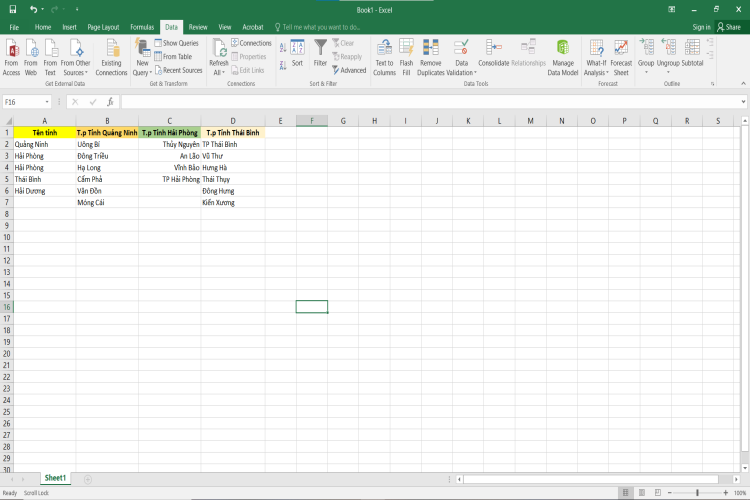Switch to Normal view in status bar
The height and width of the screenshot is (500, 750).
point(625,492)
